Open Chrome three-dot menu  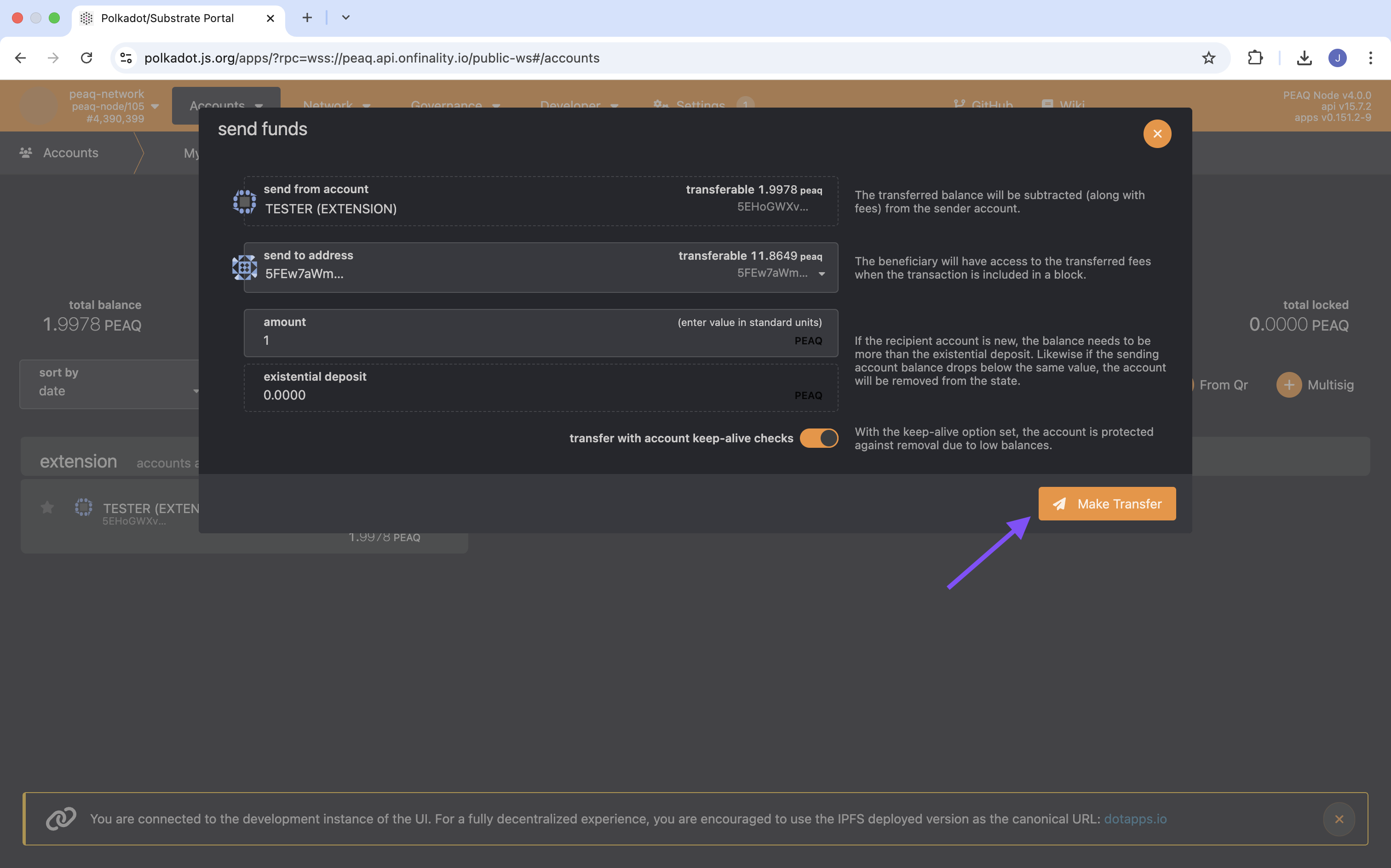(1370, 58)
